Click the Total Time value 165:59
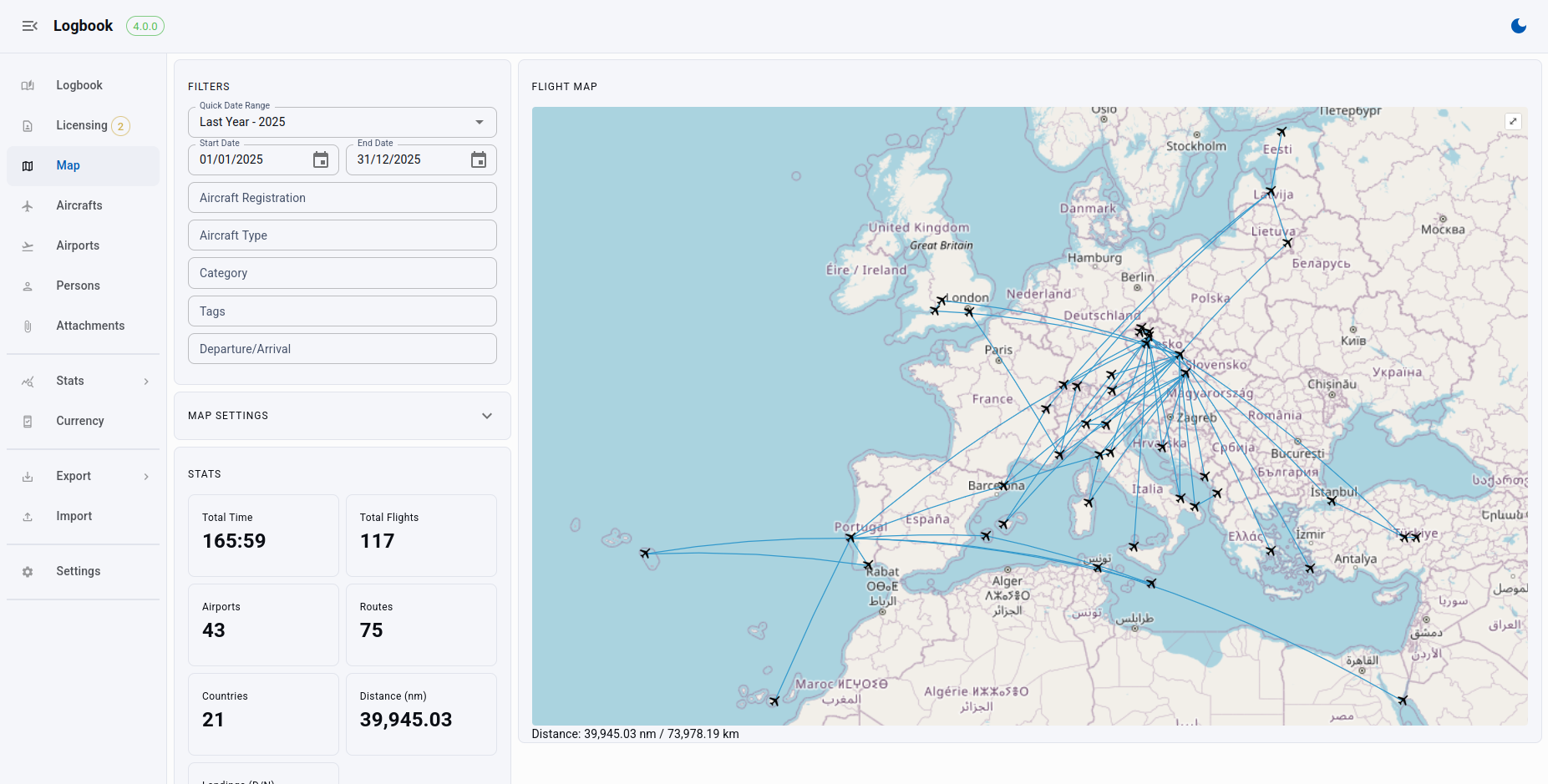 pyautogui.click(x=234, y=541)
